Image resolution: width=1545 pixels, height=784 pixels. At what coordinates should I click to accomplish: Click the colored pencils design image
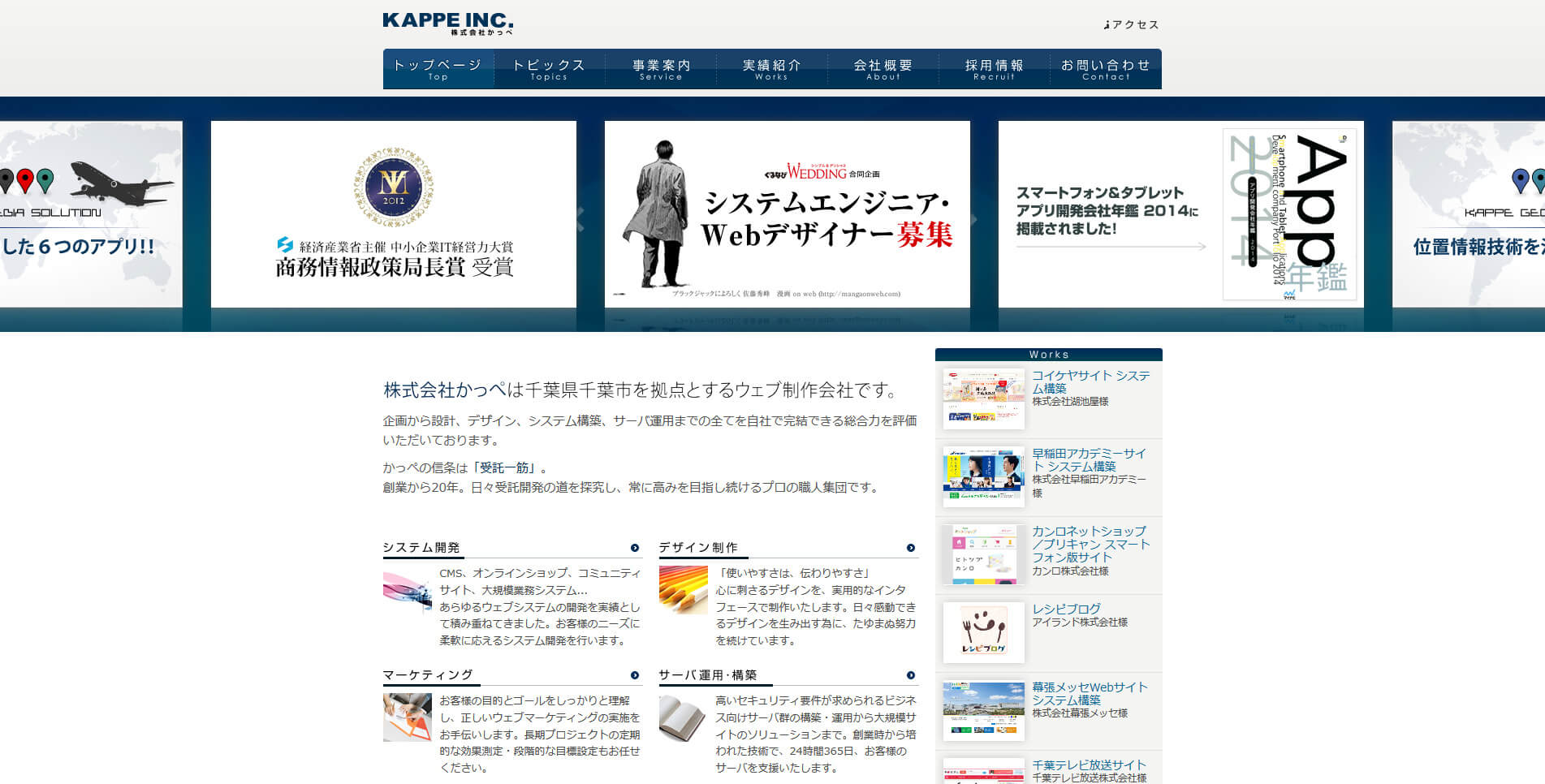[x=684, y=590]
